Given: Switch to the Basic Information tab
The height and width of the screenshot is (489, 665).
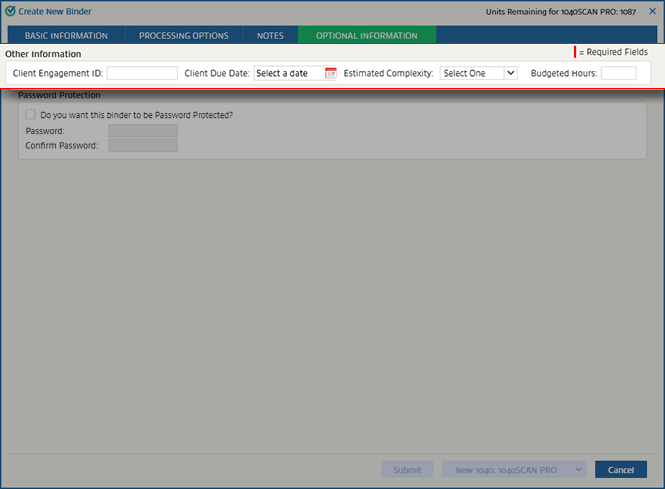Looking at the screenshot, I should 66,36.
